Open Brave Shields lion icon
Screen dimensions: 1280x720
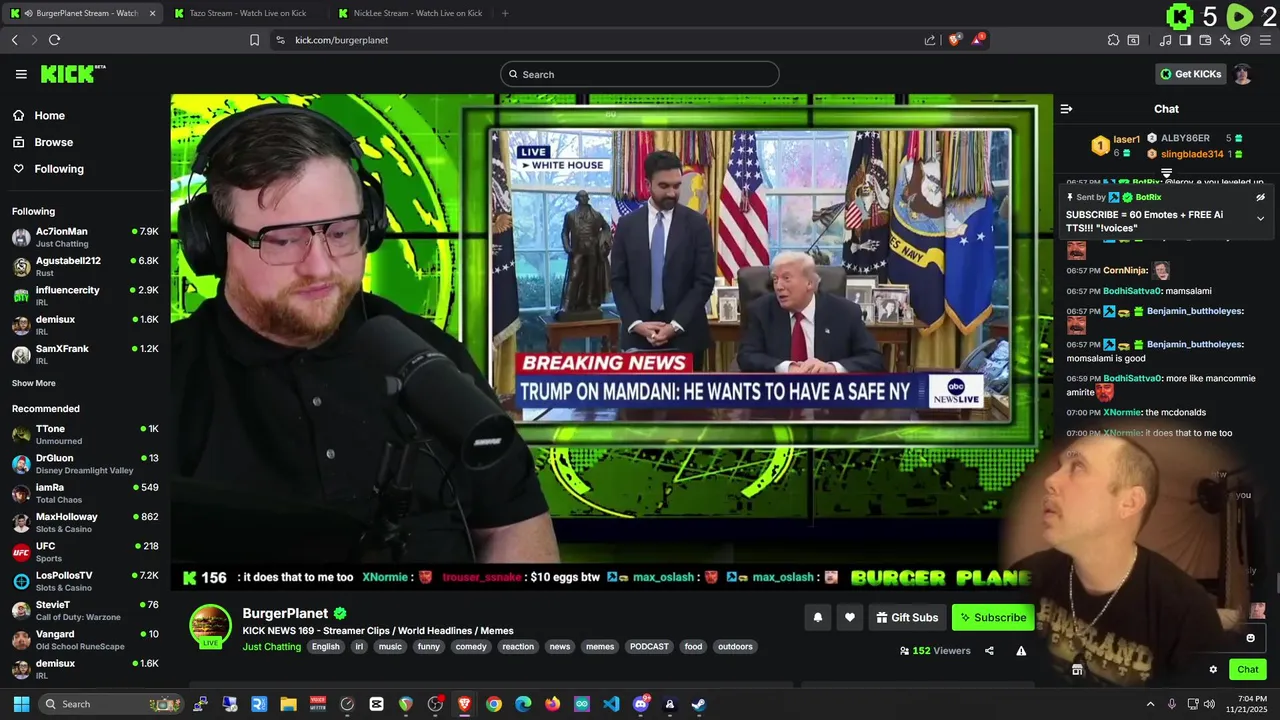(x=954, y=40)
